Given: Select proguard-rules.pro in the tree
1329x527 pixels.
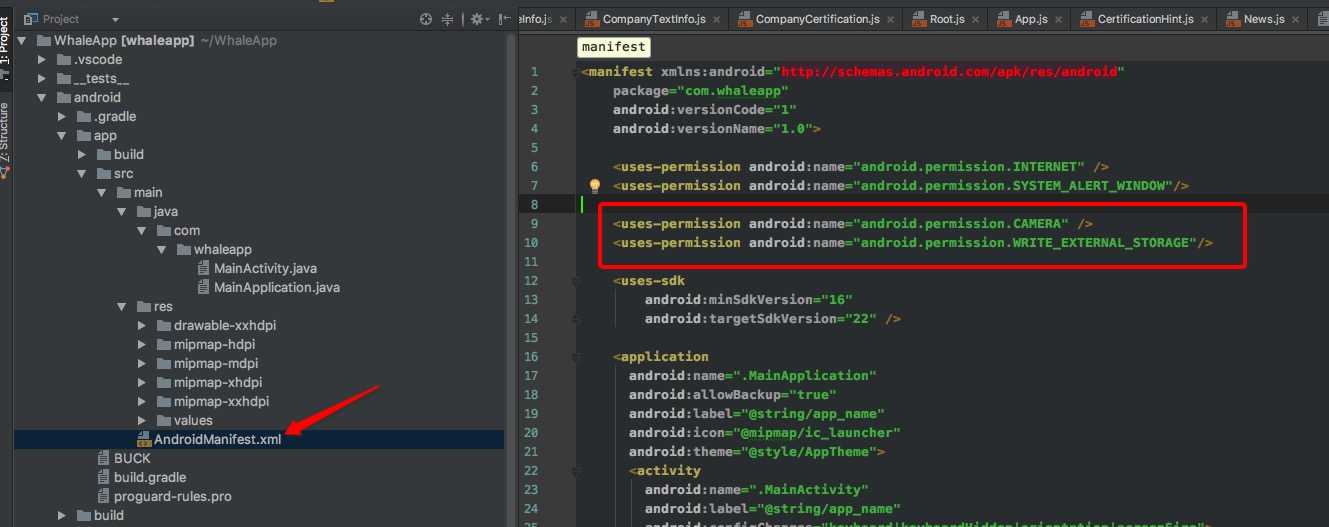Looking at the screenshot, I should [x=173, y=497].
